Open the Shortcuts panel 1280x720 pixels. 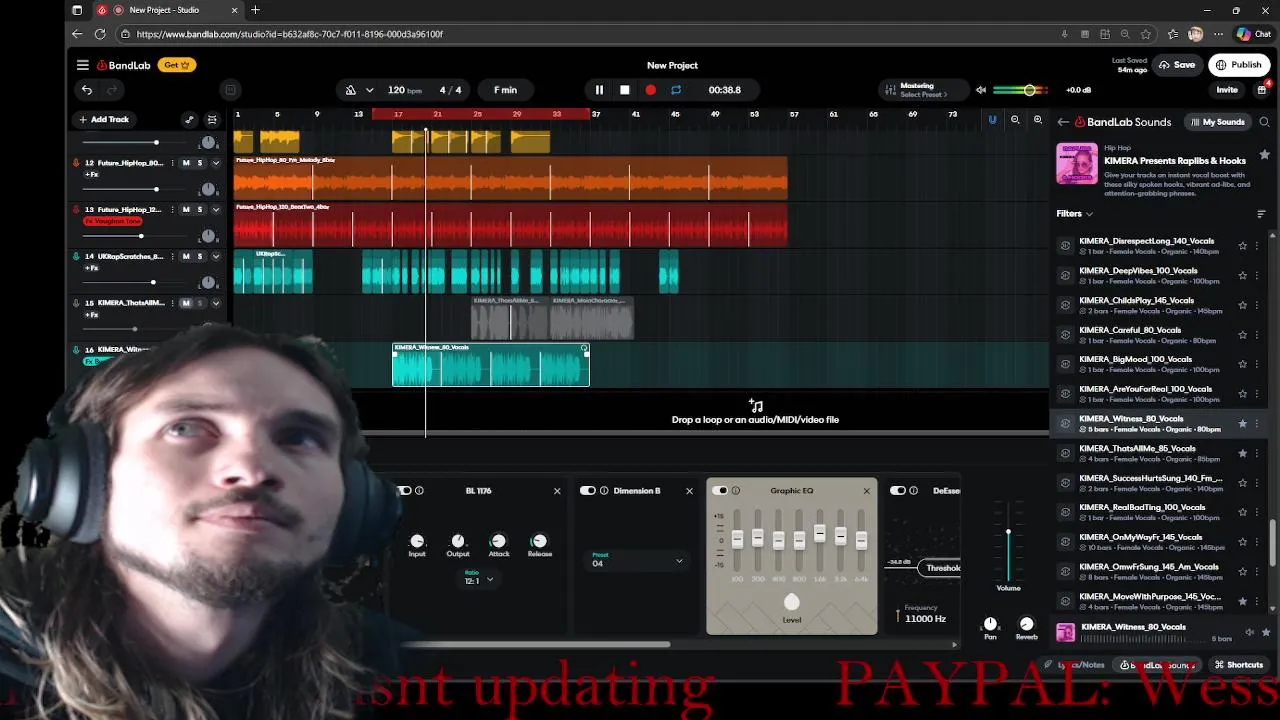(1239, 665)
